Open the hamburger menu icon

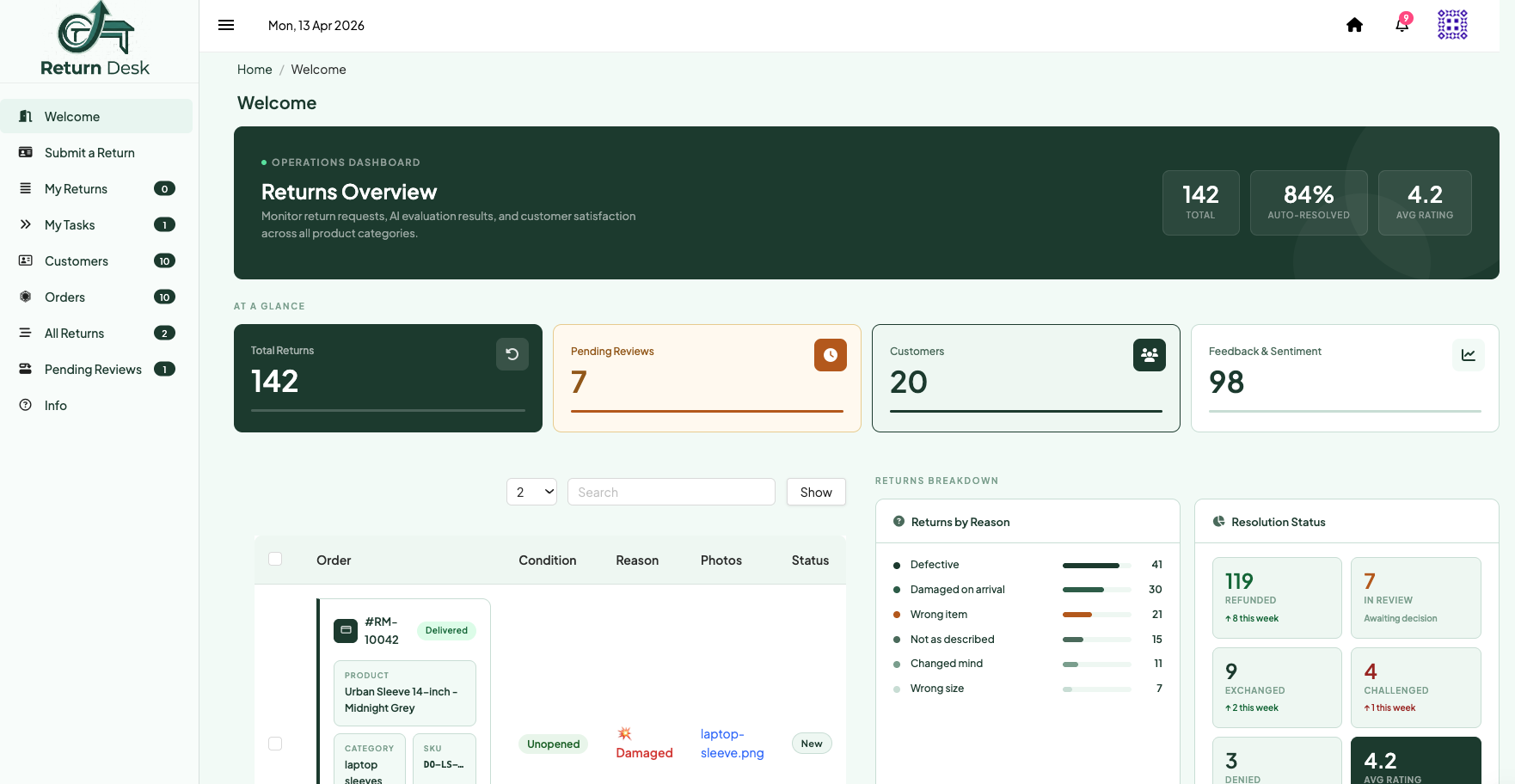[x=226, y=25]
